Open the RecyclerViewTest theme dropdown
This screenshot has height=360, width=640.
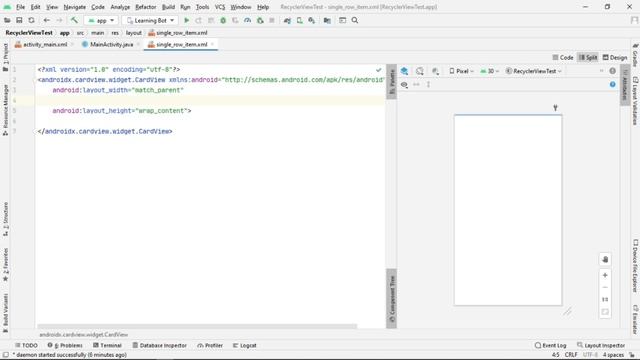coord(533,71)
